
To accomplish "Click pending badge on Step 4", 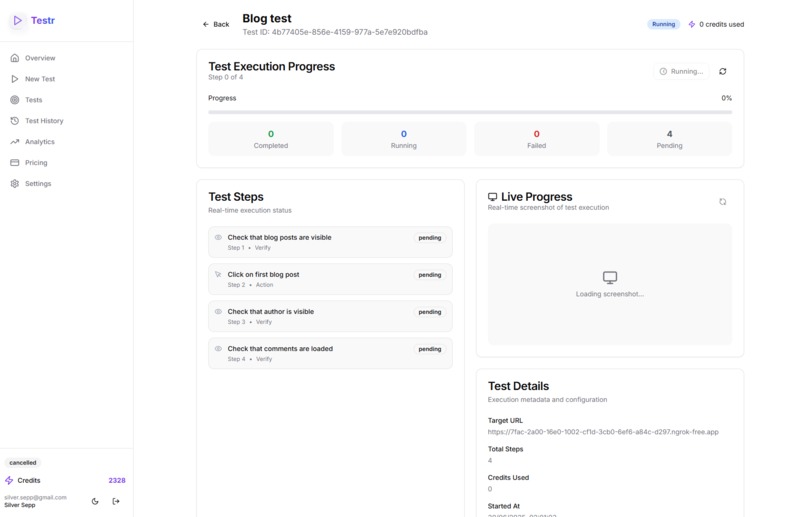I will point(430,349).
